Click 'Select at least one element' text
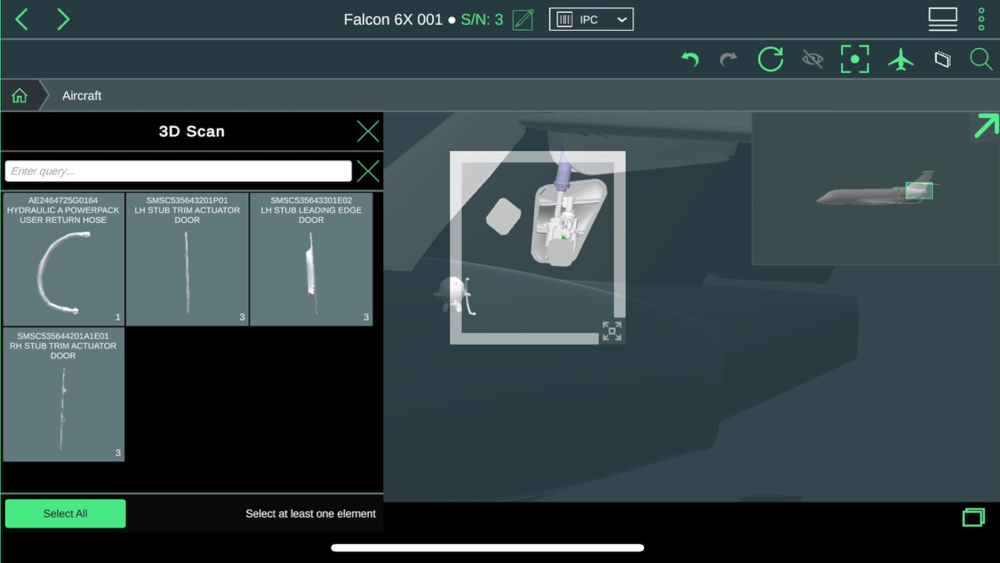The image size is (1000, 563). (311, 514)
